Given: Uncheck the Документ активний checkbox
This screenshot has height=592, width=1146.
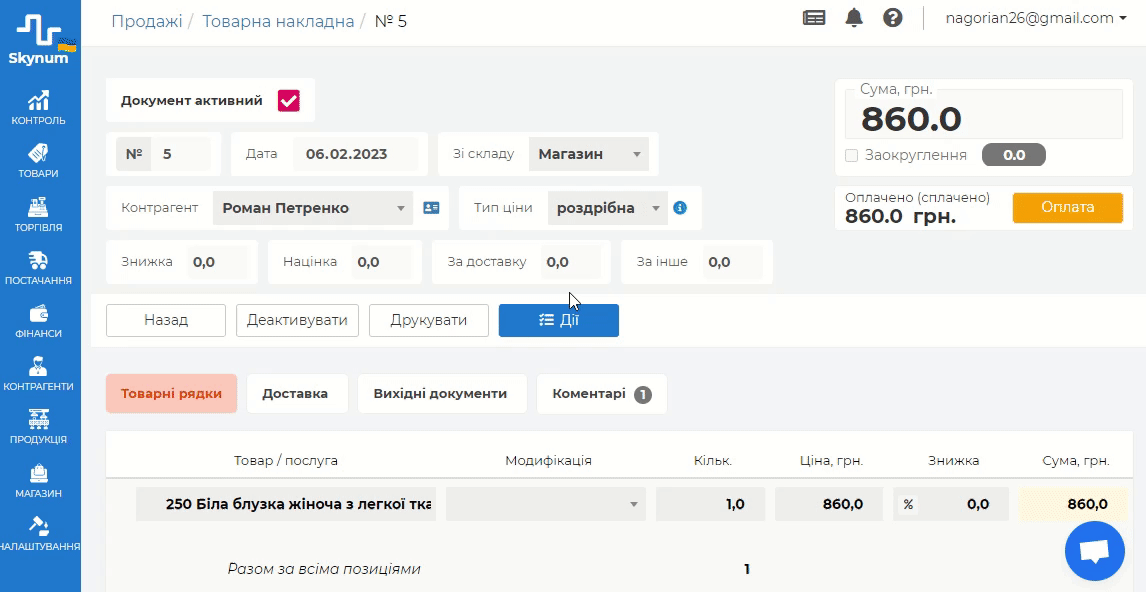Looking at the screenshot, I should (x=289, y=101).
